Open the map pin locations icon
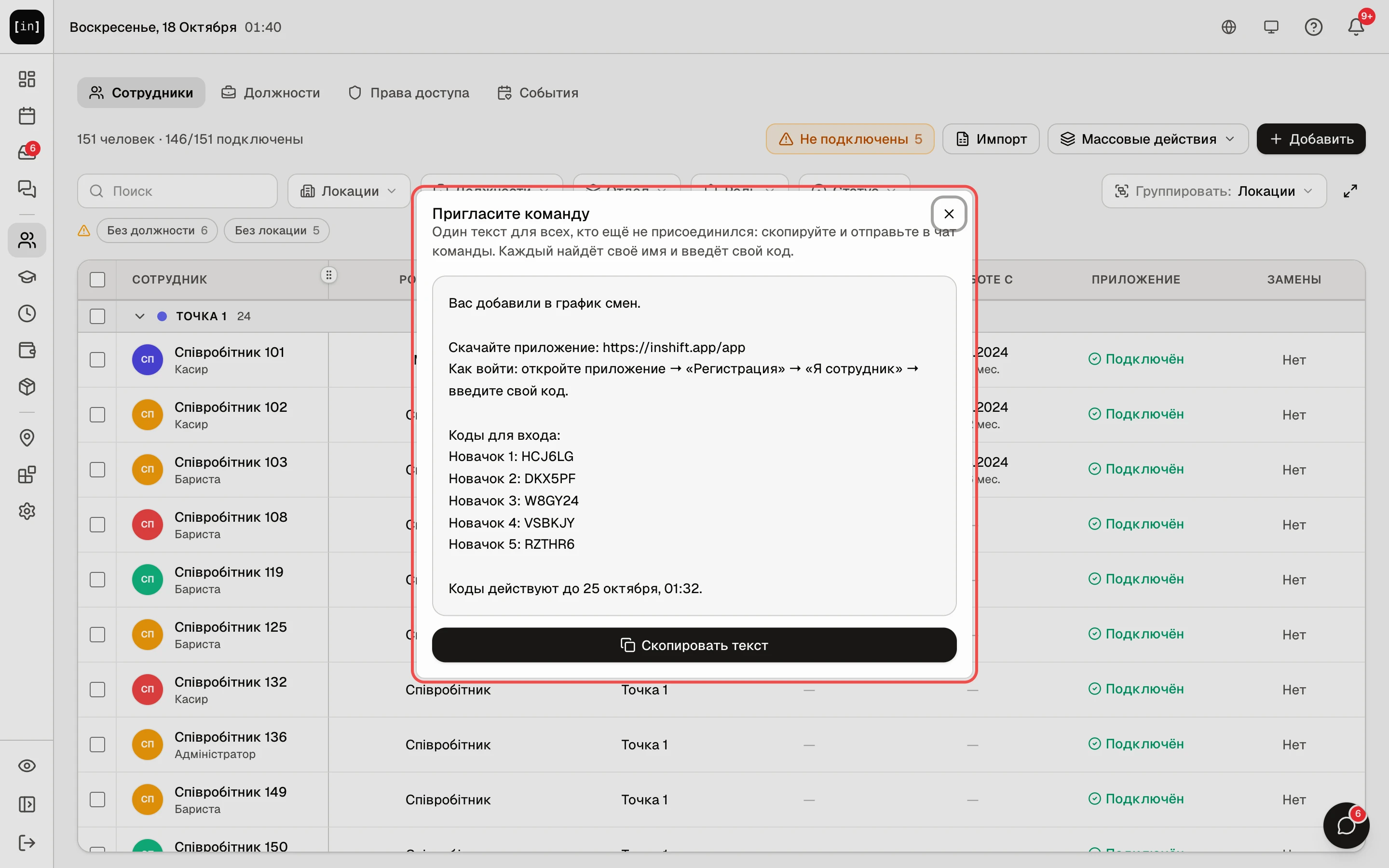 27,438
